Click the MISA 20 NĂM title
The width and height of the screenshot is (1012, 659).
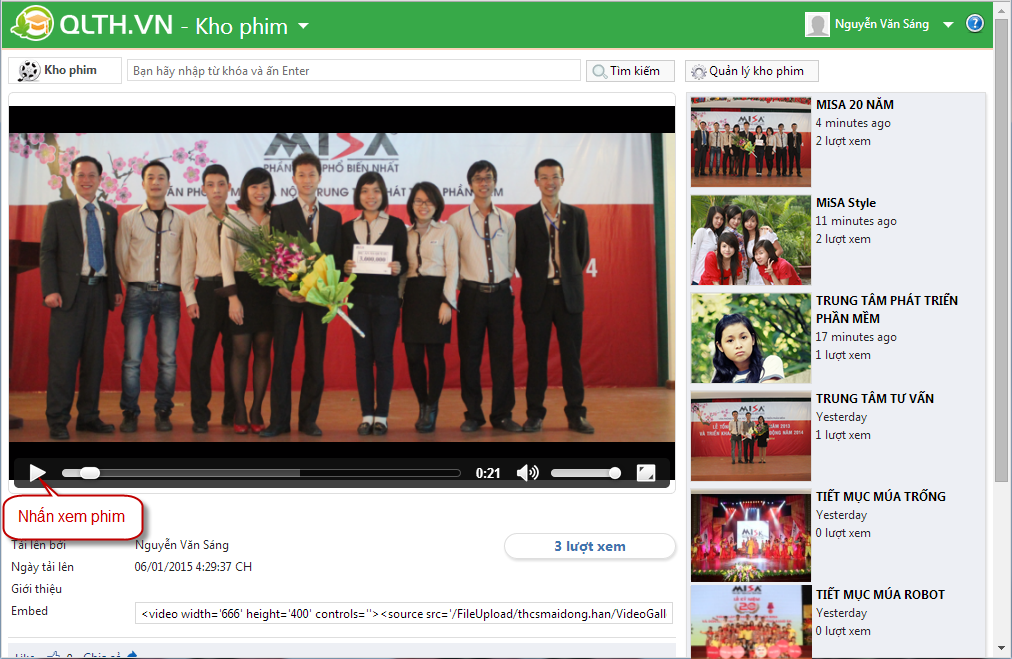[855, 105]
